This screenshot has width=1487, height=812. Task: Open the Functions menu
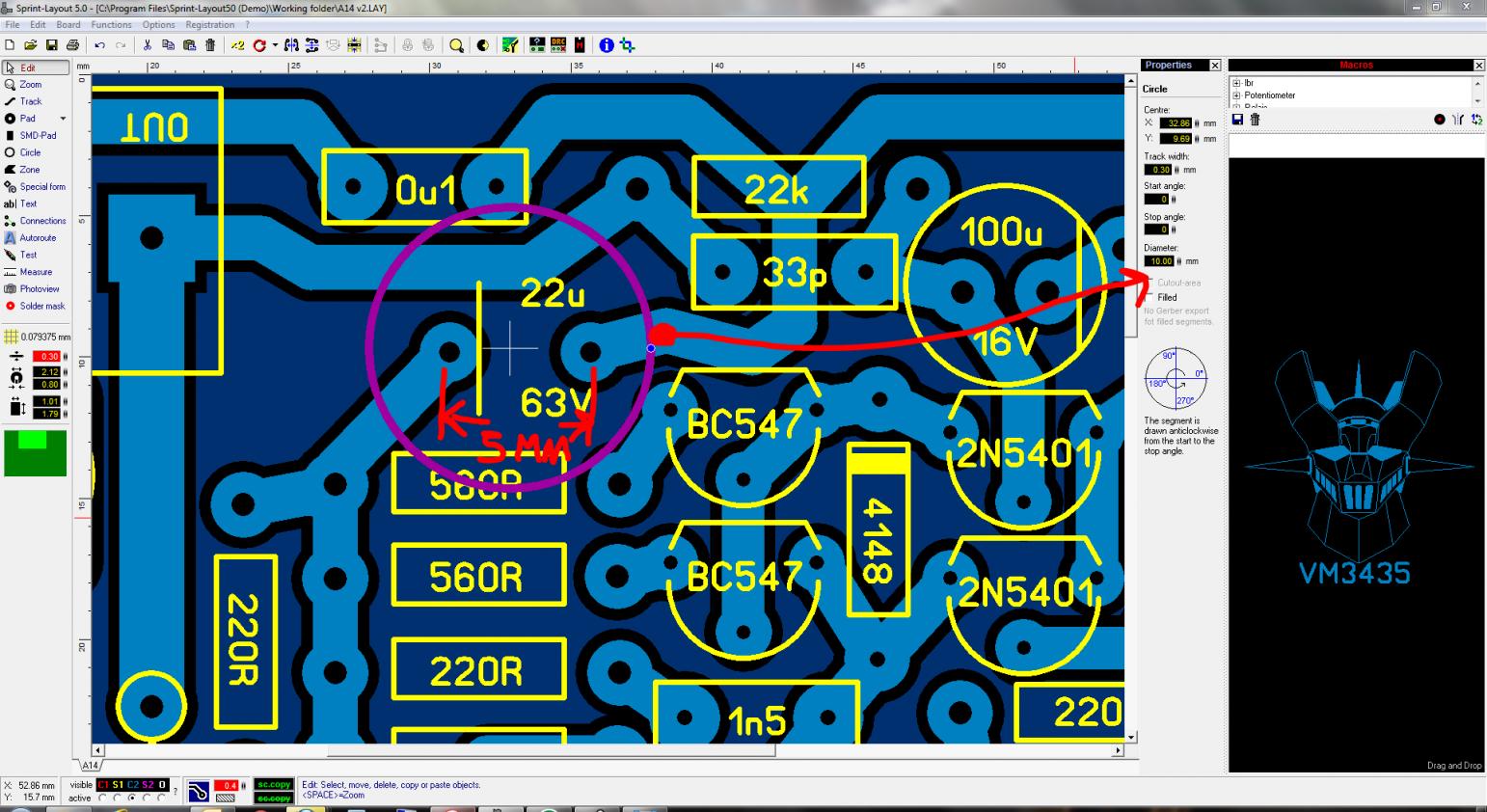(x=112, y=25)
